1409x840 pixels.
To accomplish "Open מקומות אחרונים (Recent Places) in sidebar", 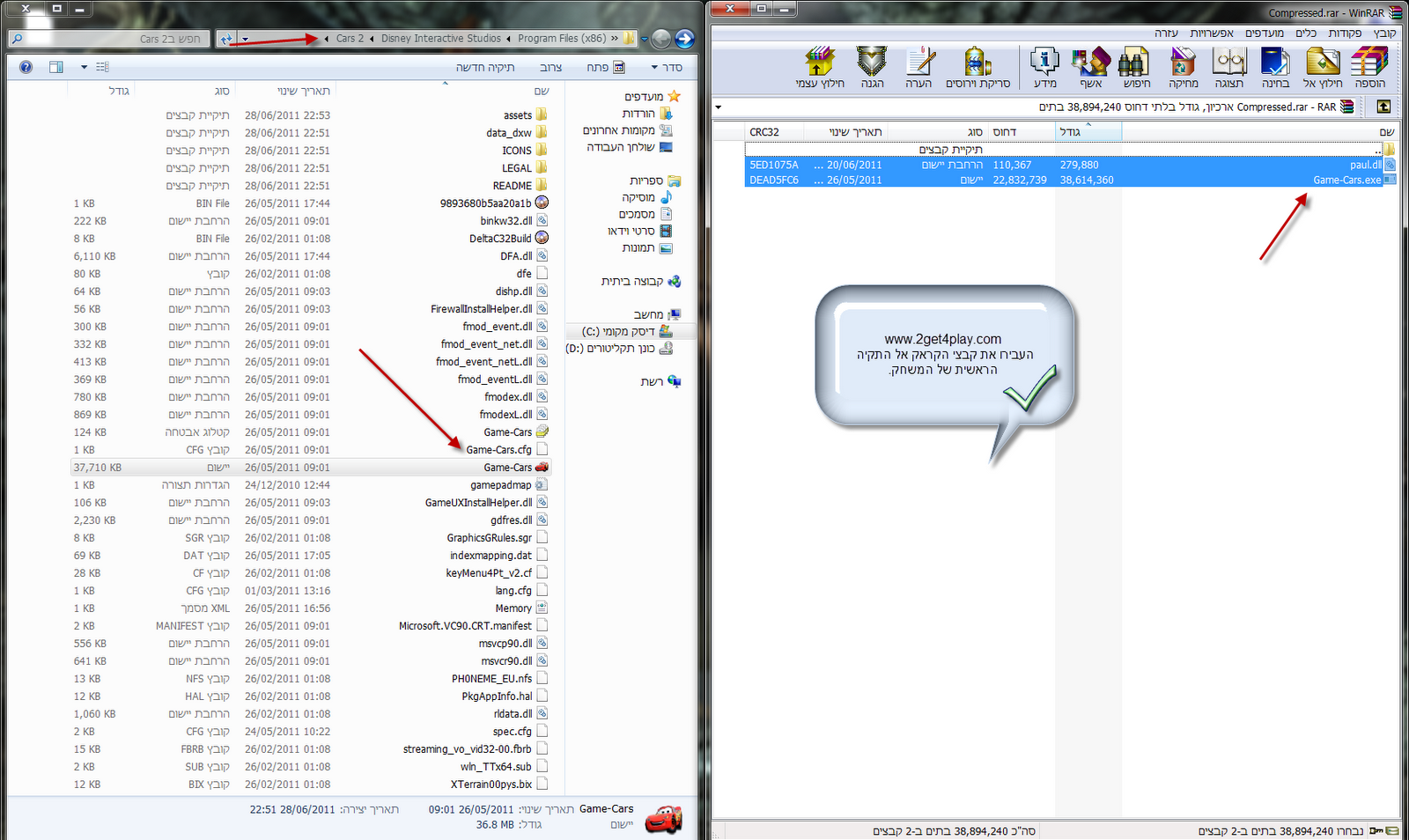I will pyautogui.click(x=627, y=130).
